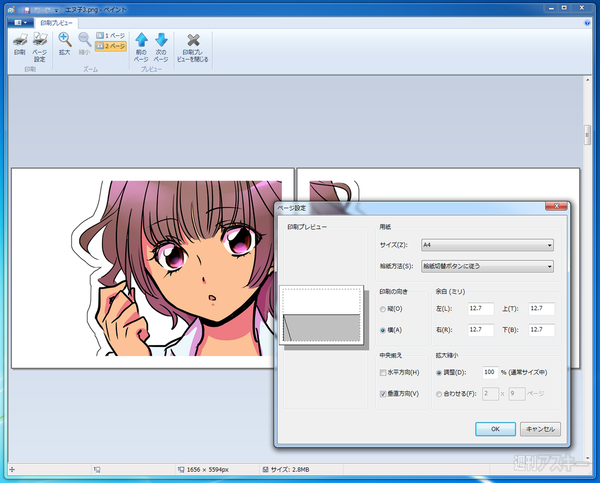Viewport: 600px width, 483px height.
Task: Close print preview (印刷プレビューを閉じる)
Action: tap(193, 47)
